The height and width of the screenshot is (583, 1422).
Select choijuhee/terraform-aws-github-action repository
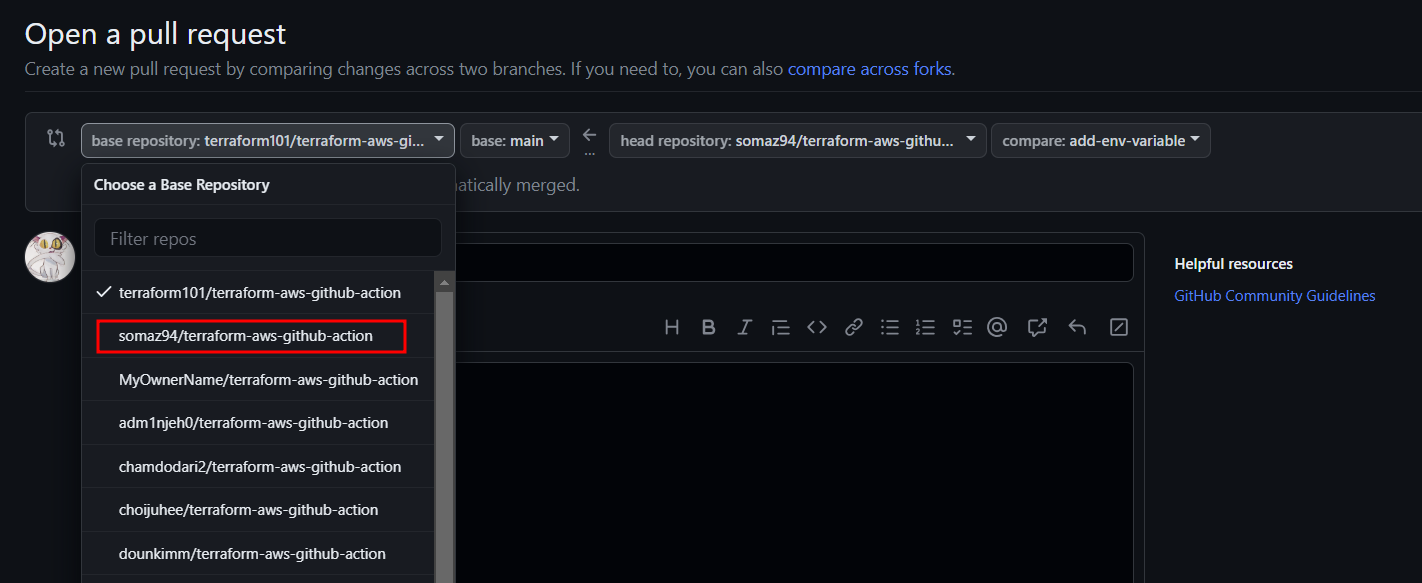[259, 510]
